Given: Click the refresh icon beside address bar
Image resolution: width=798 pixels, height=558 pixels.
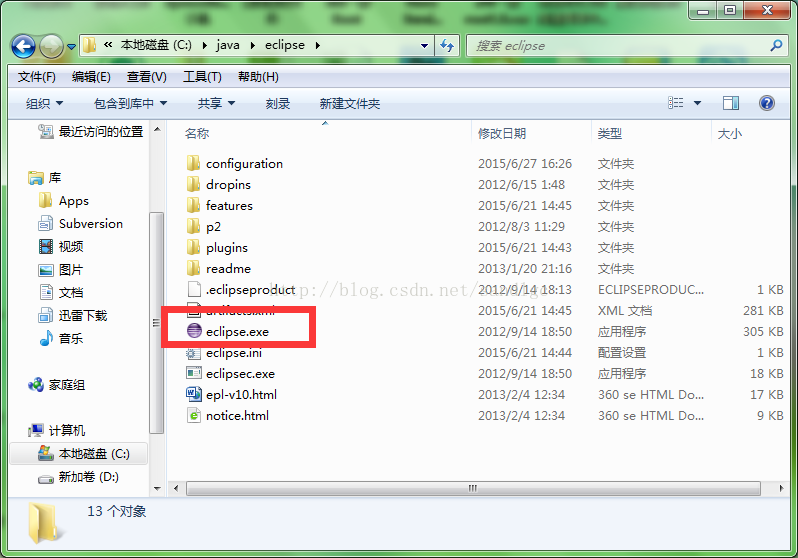Looking at the screenshot, I should click(x=447, y=46).
